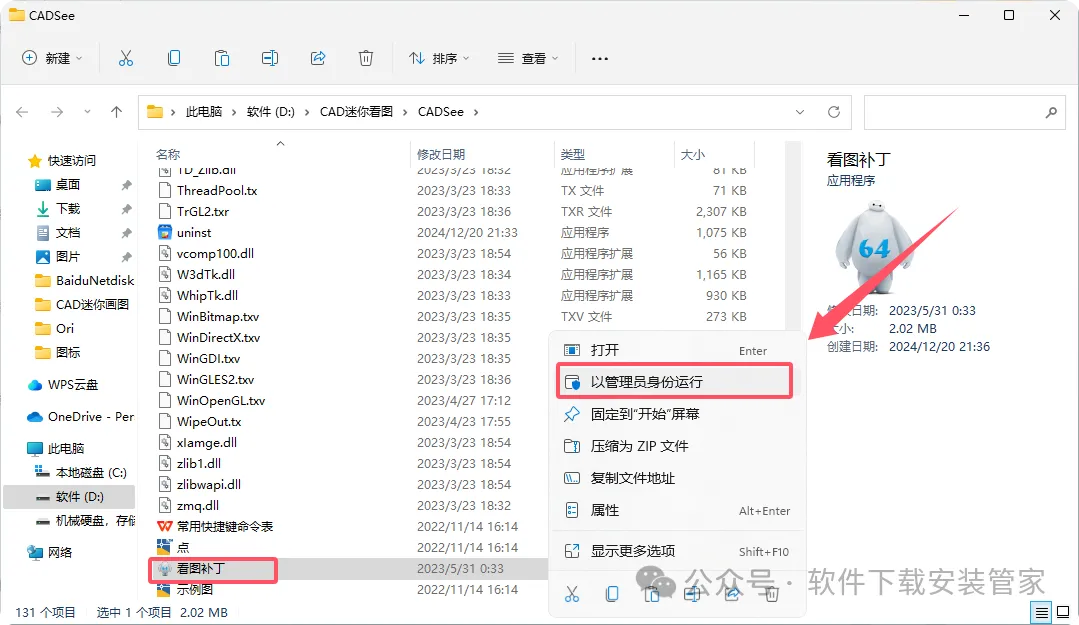The width and height of the screenshot is (1079, 625).
Task: Click Cut icon at context menu bottom
Action: tap(572, 594)
